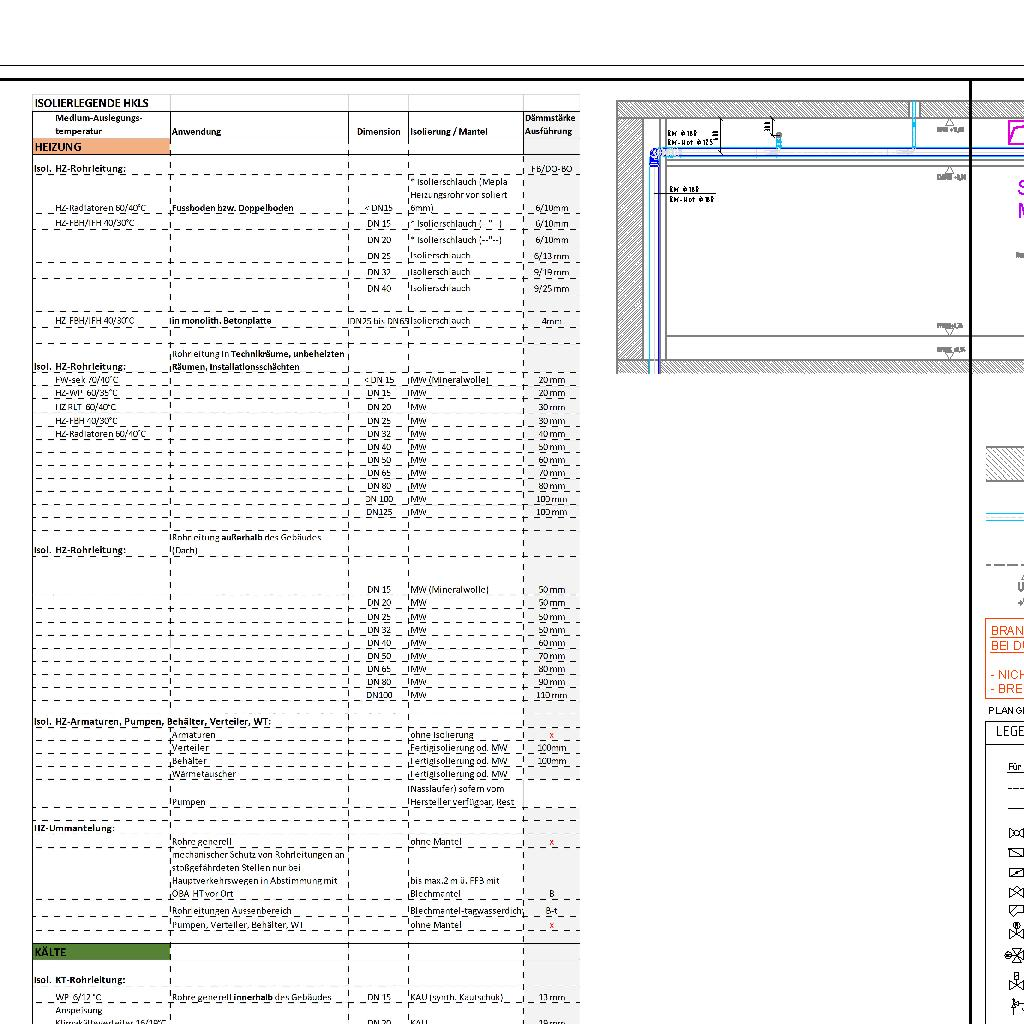Click the rectangle-with-diagonal legend symbol
The height and width of the screenshot is (1024, 1024).
pos(1016,852)
